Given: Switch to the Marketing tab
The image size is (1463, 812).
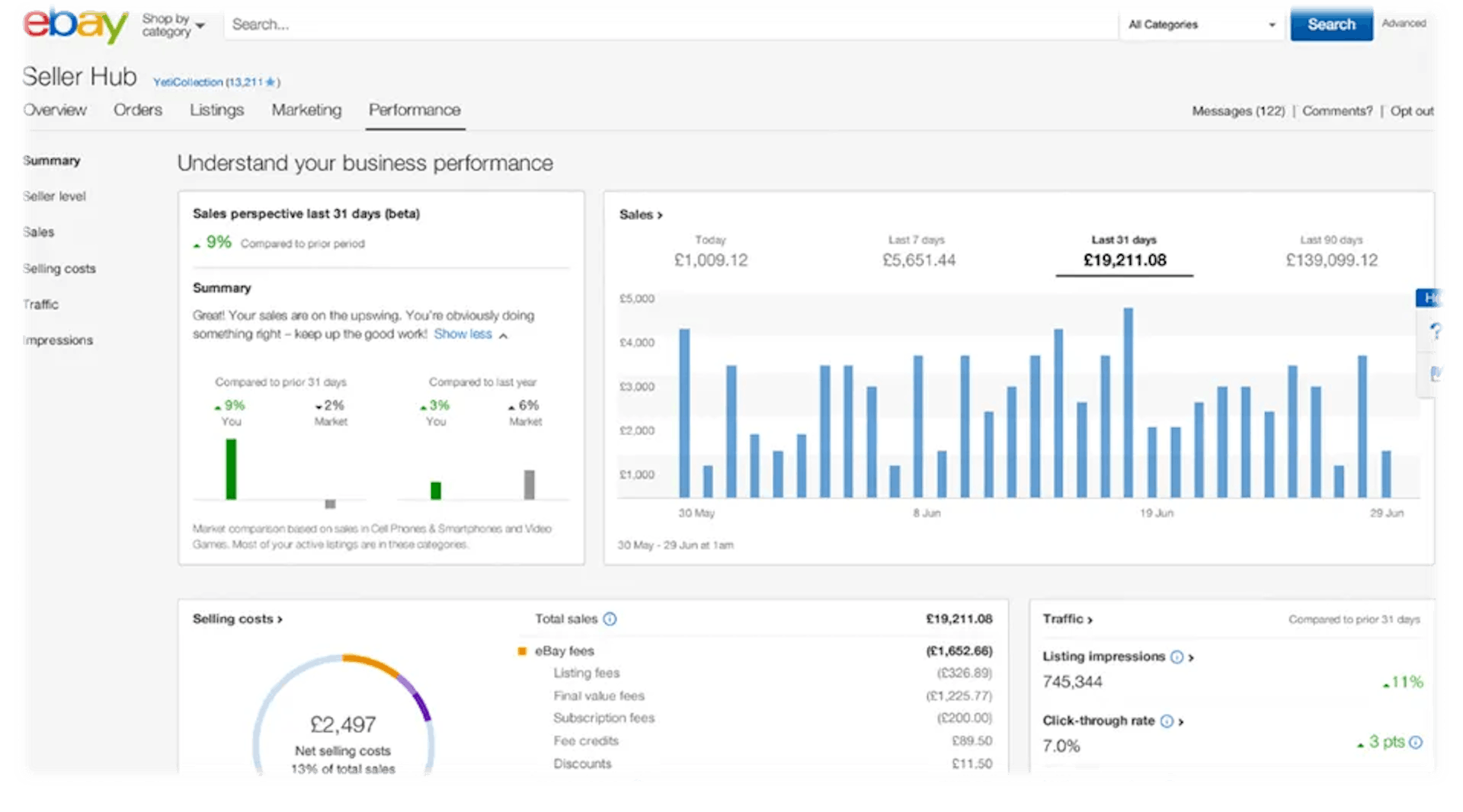Looking at the screenshot, I should tap(306, 110).
